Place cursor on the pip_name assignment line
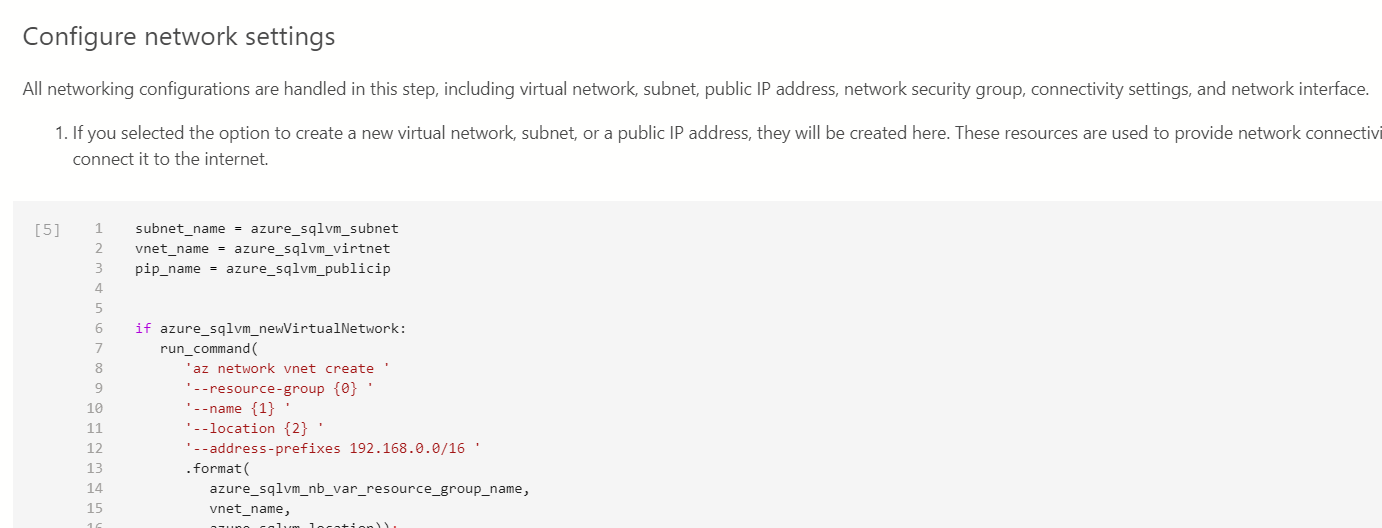1382x528 pixels. tap(262, 268)
